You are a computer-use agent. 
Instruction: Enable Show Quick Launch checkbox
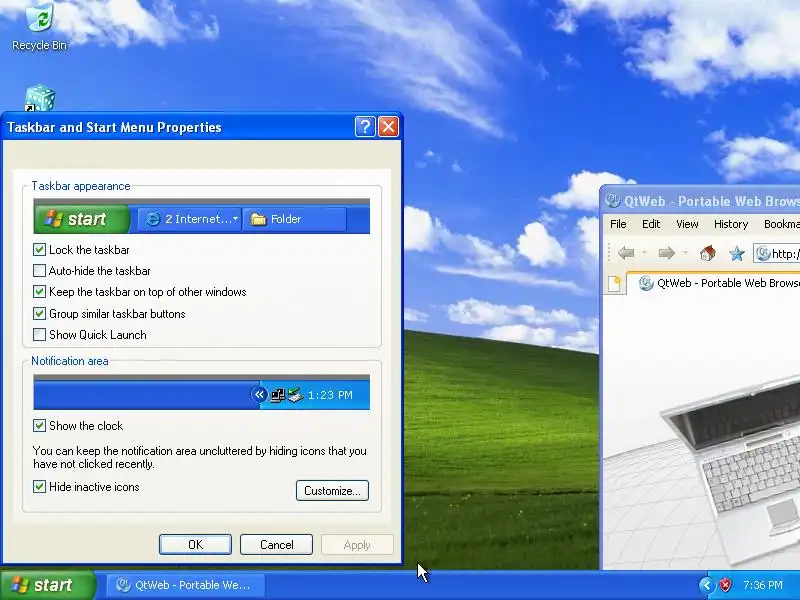click(39, 335)
